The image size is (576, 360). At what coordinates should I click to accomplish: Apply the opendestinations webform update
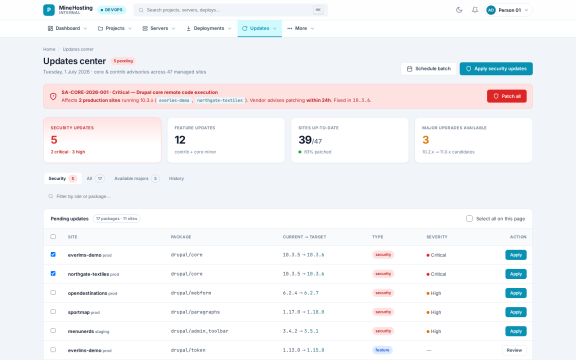(516, 293)
